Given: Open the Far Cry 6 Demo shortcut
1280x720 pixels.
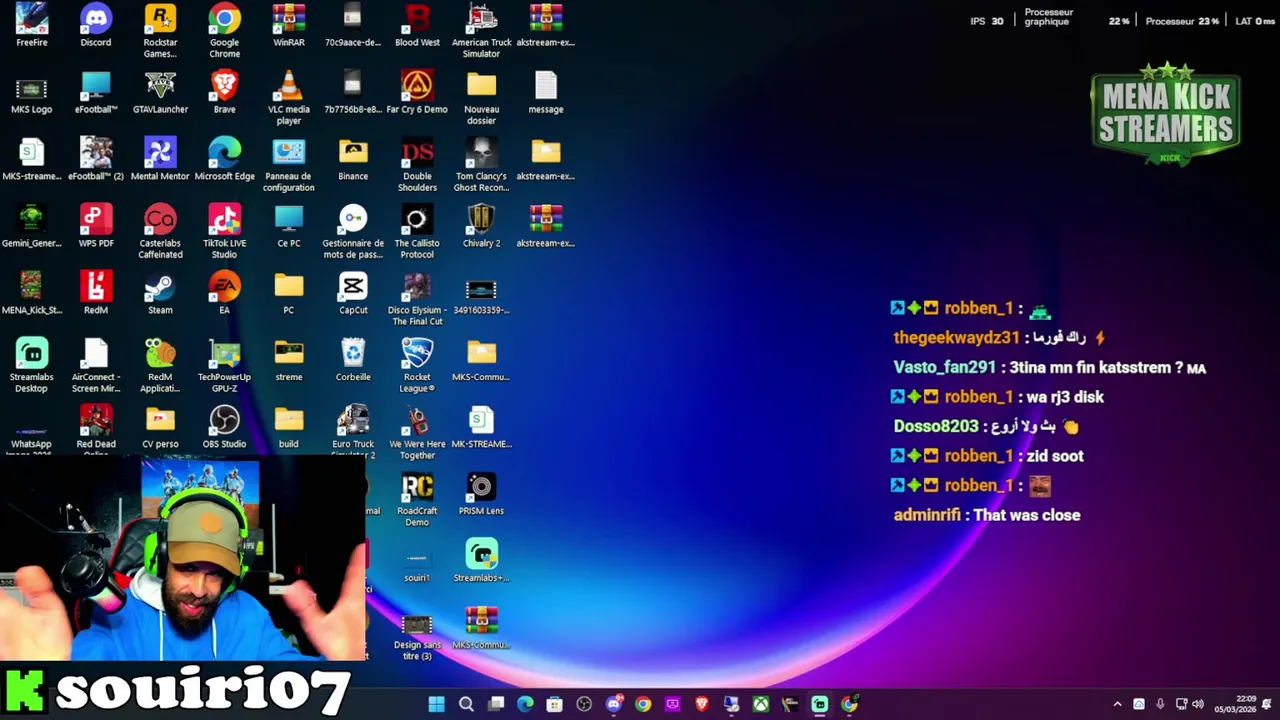Looking at the screenshot, I should (x=417, y=92).
